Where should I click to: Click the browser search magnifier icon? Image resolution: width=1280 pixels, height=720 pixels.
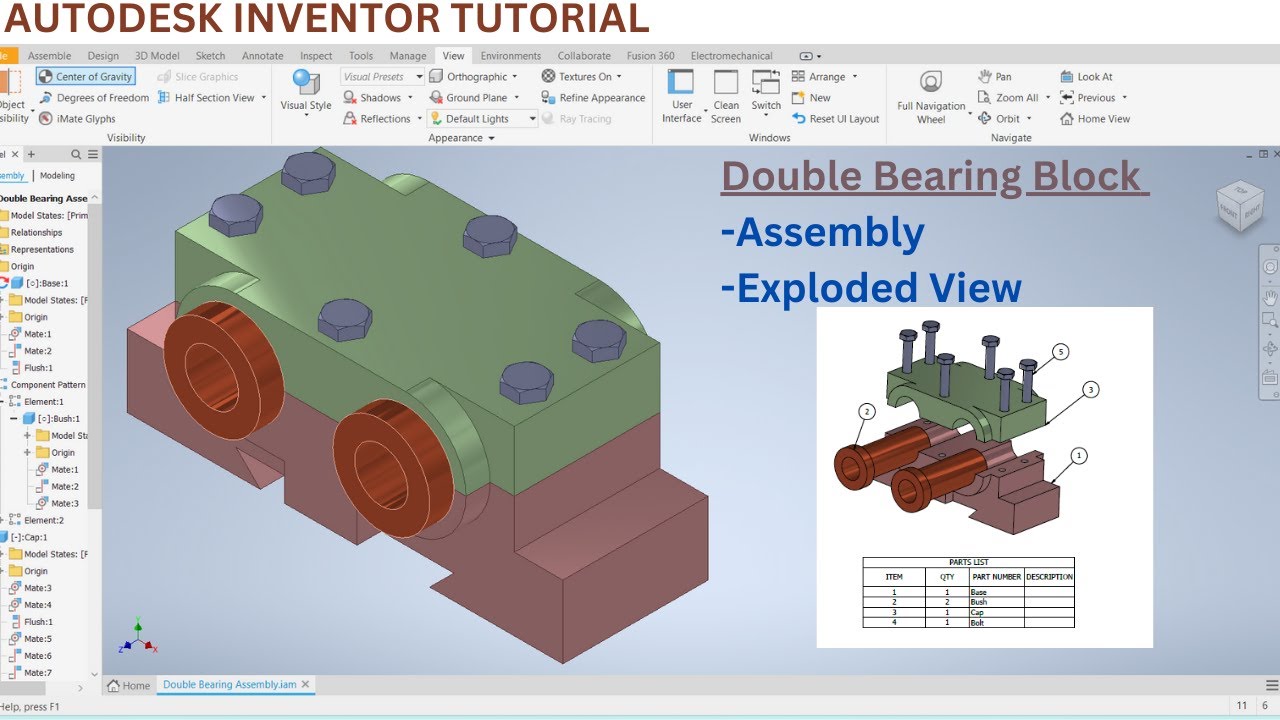[x=77, y=154]
